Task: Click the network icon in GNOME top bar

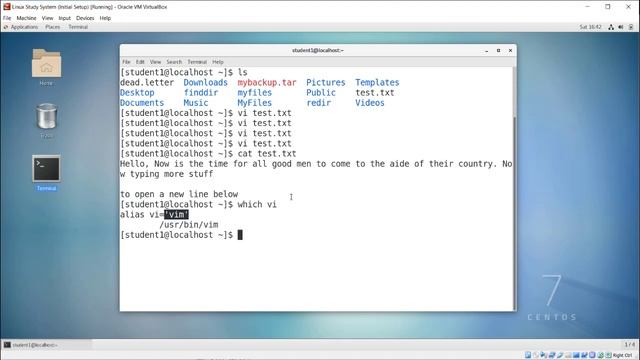Action: click(611, 27)
